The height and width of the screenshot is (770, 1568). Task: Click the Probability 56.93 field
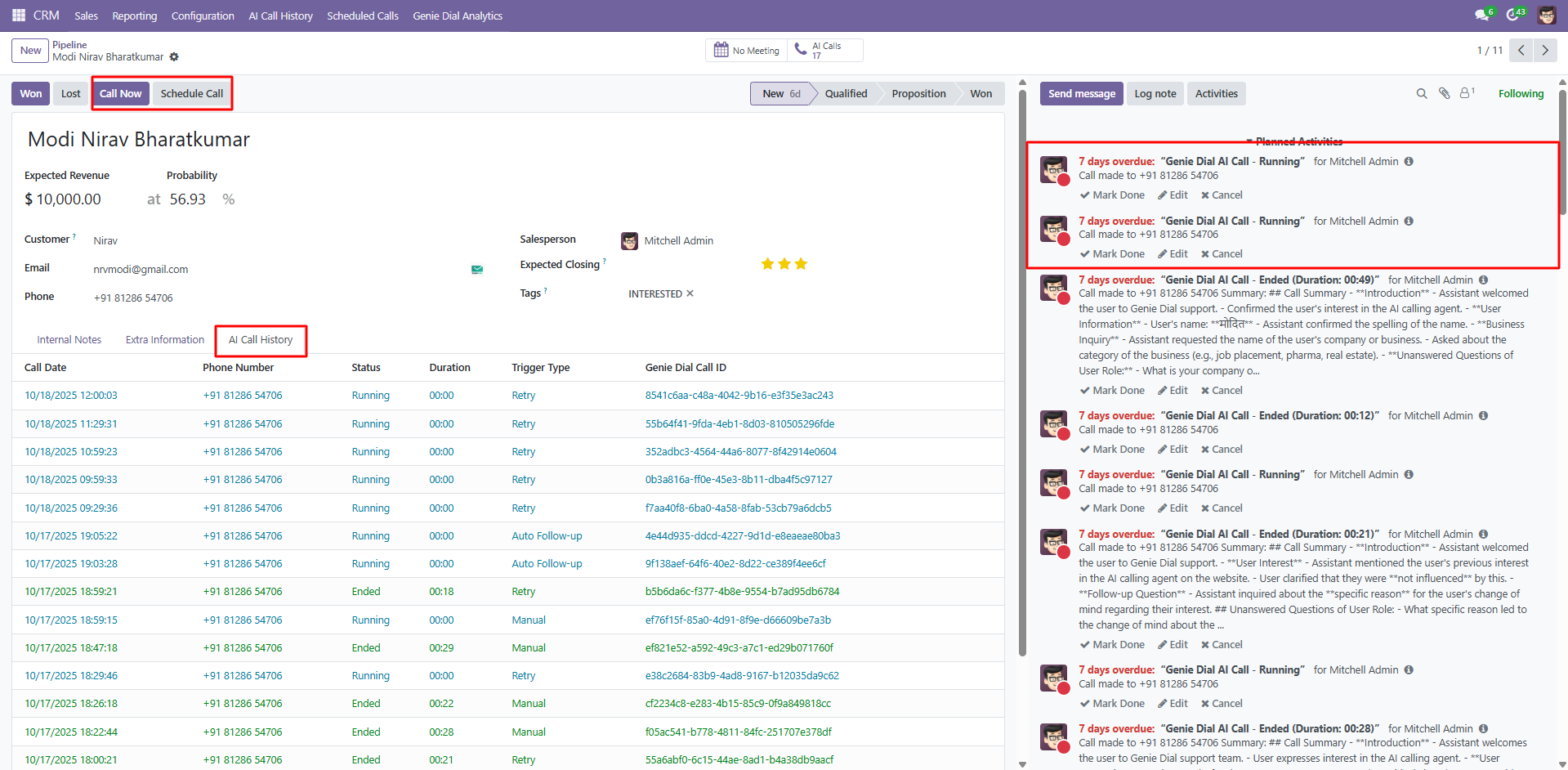tap(188, 199)
